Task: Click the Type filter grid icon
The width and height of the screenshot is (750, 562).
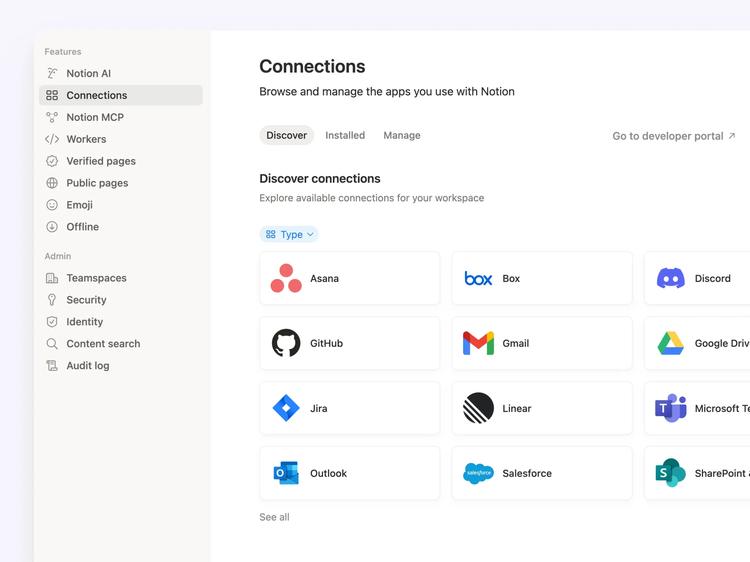Action: click(x=271, y=234)
